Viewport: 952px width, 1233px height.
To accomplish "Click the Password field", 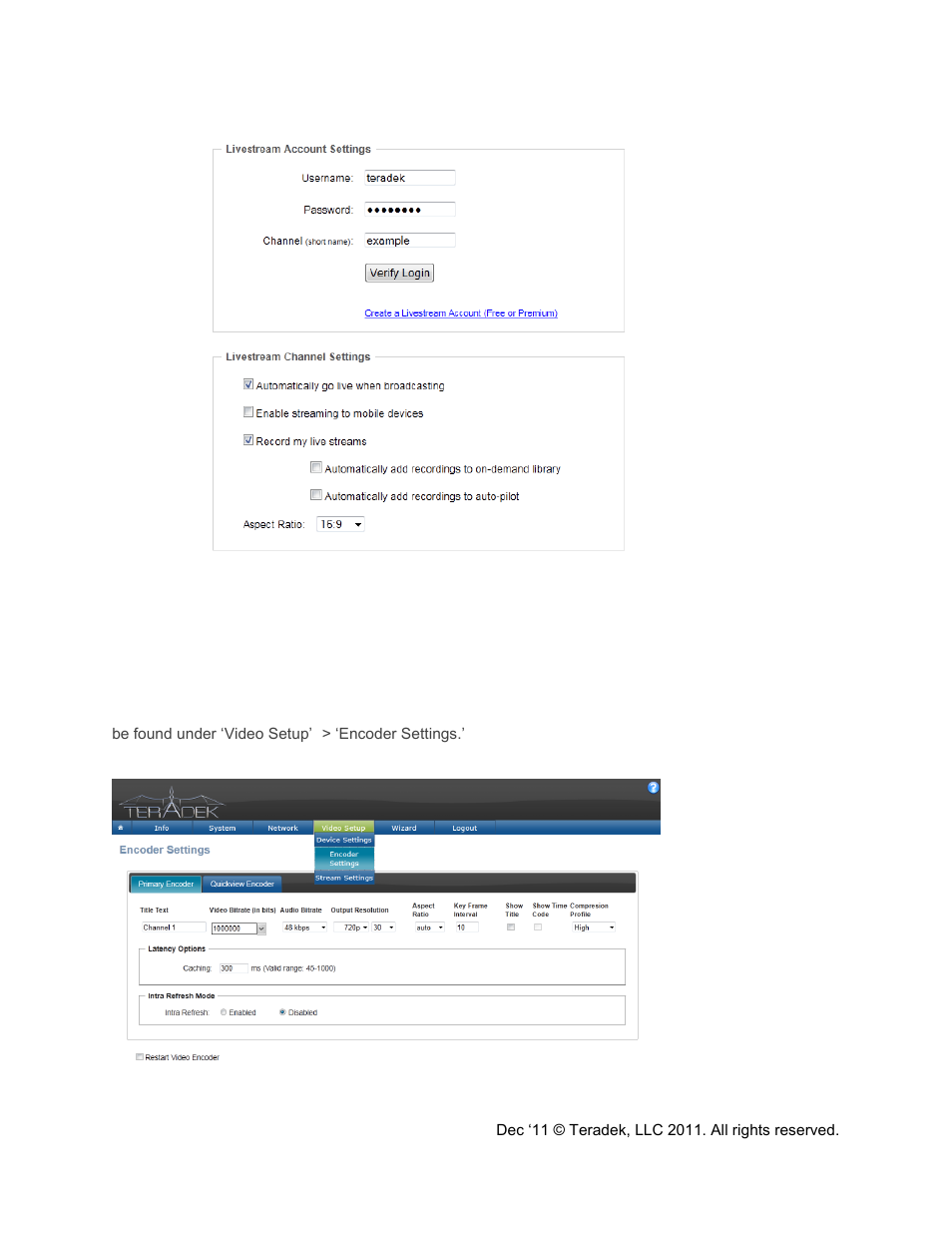I will [x=410, y=210].
